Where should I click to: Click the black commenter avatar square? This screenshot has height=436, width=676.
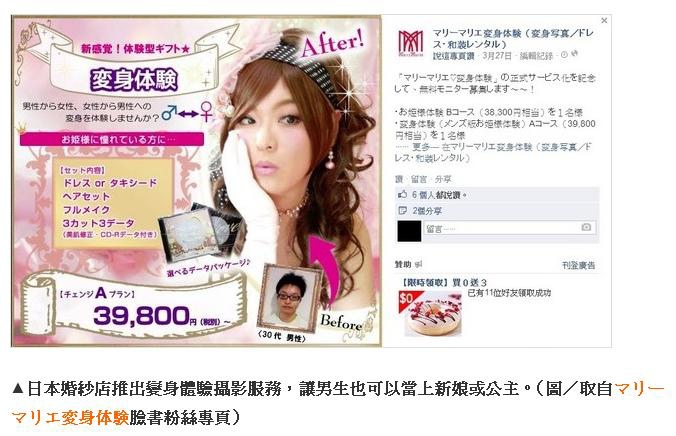(x=409, y=231)
